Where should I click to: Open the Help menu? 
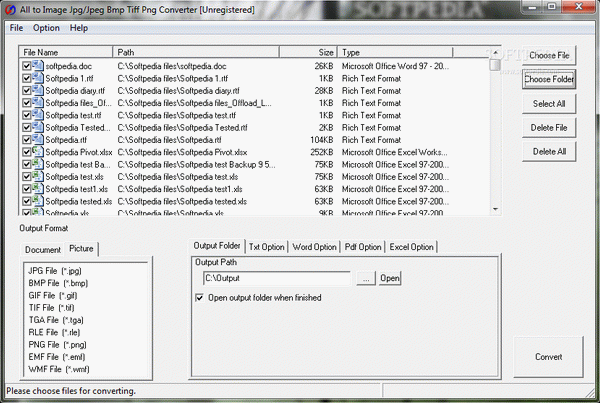79,28
